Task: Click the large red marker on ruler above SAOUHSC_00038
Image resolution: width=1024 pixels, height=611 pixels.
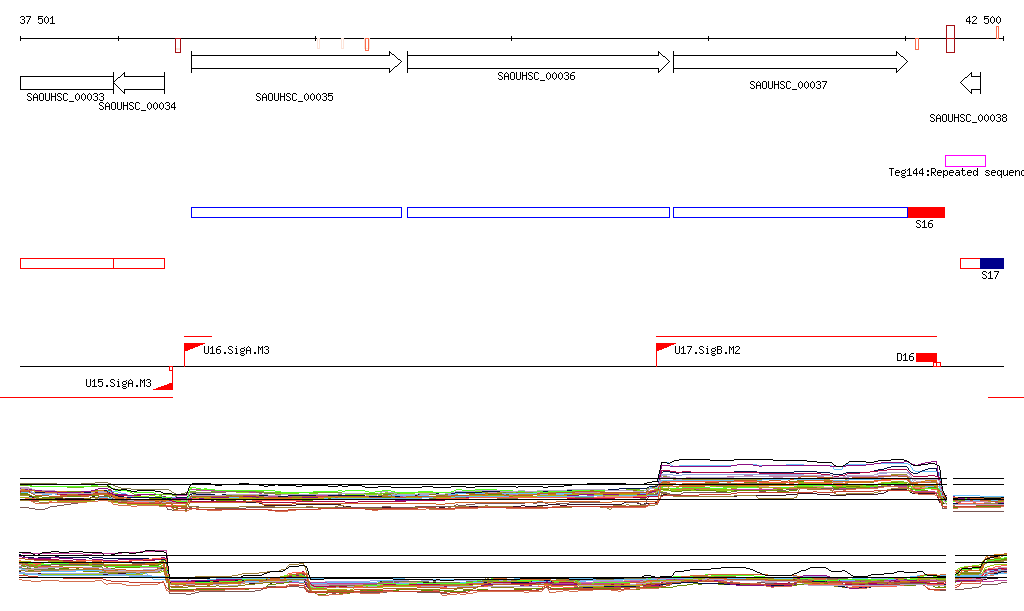Action: 950,39
